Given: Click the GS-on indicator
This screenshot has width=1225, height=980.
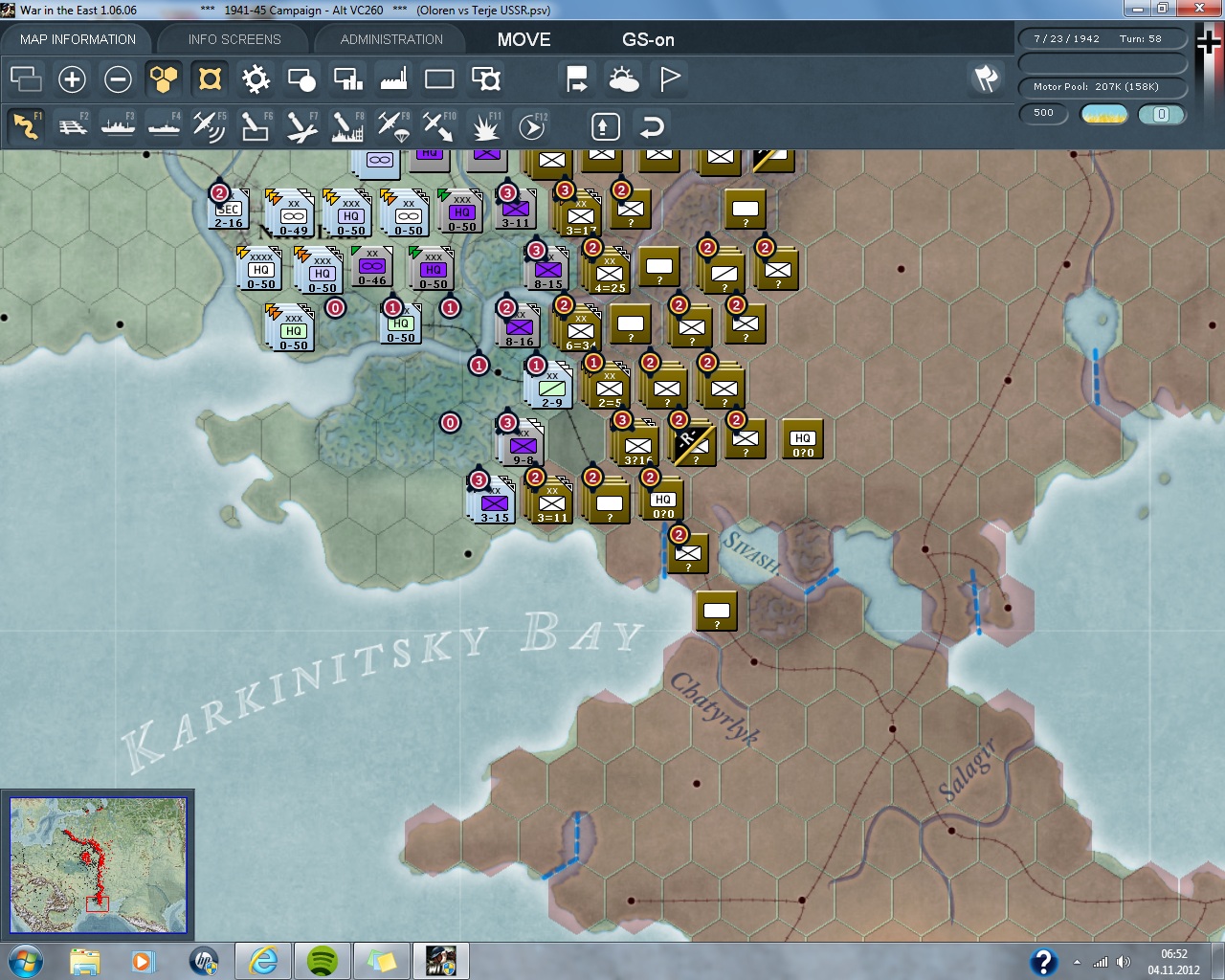Looking at the screenshot, I should [648, 39].
